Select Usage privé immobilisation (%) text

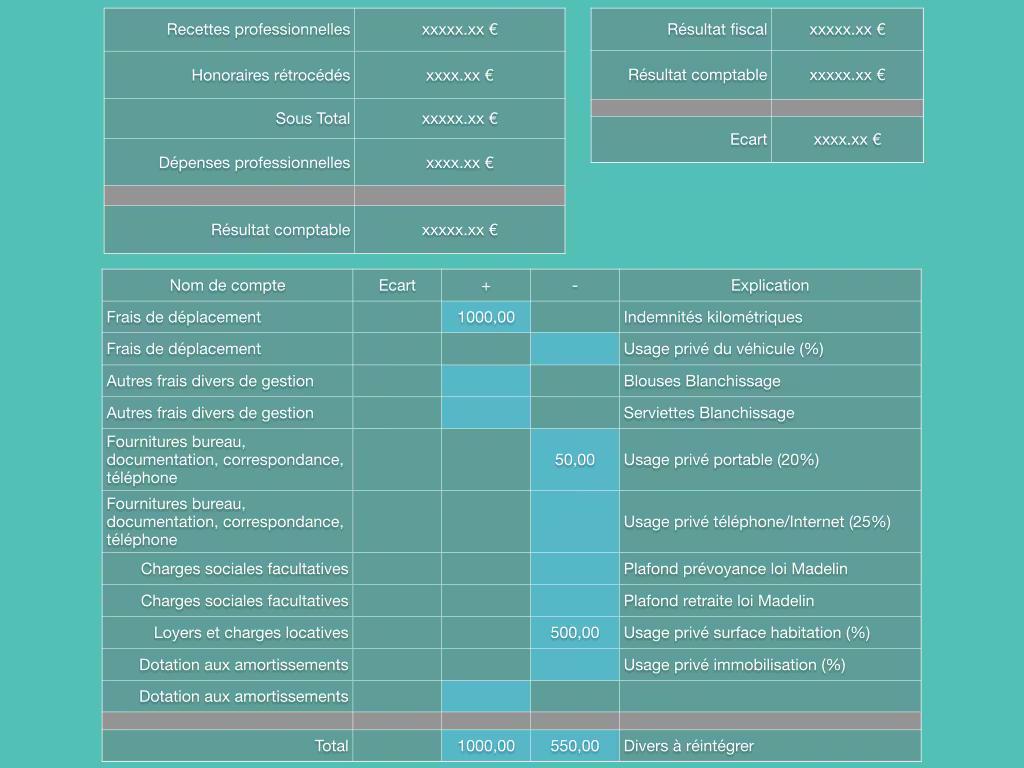734,665
